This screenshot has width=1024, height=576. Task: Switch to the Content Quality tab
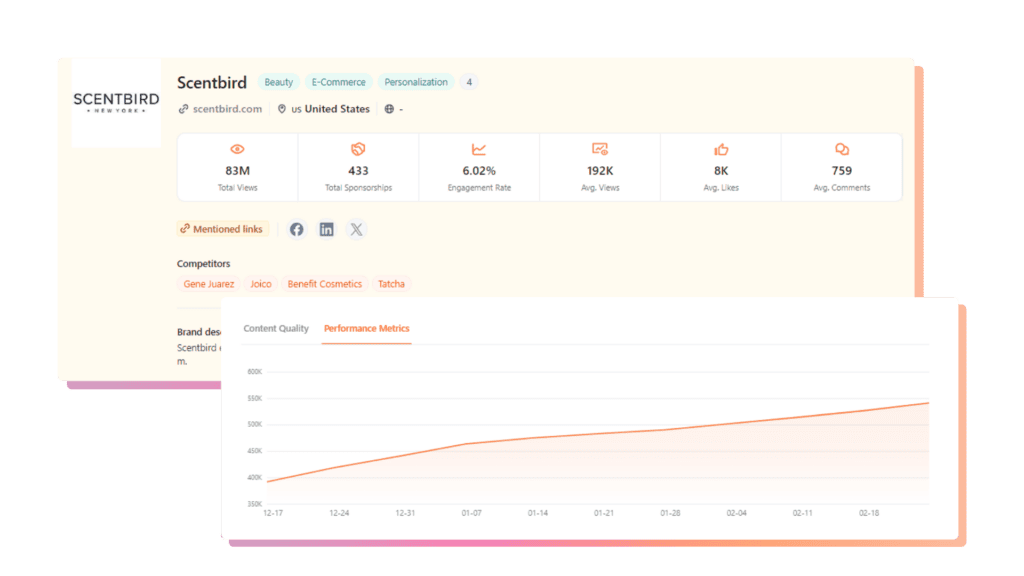[276, 328]
